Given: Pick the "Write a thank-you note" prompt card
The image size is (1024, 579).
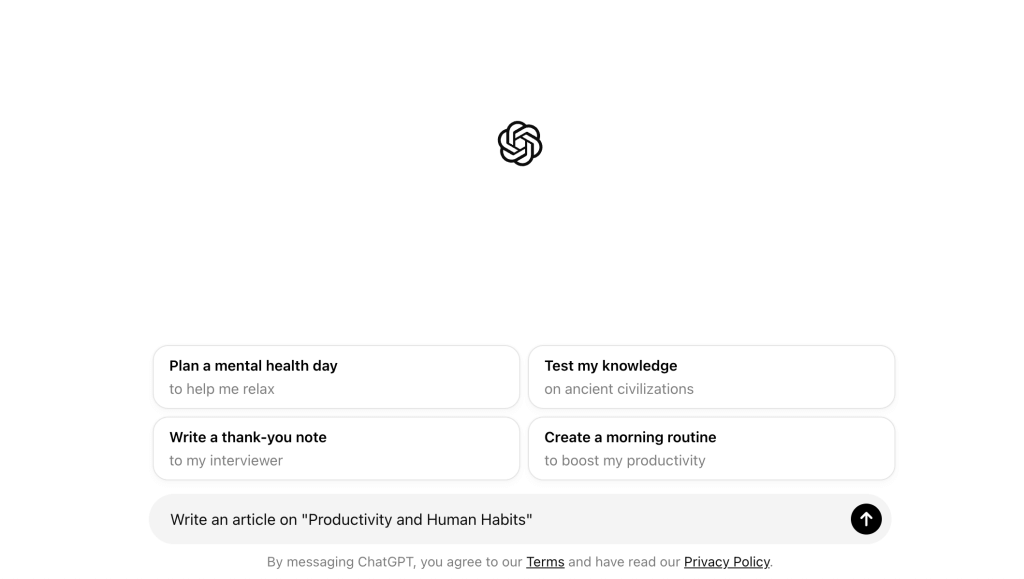Looking at the screenshot, I should click(336, 448).
